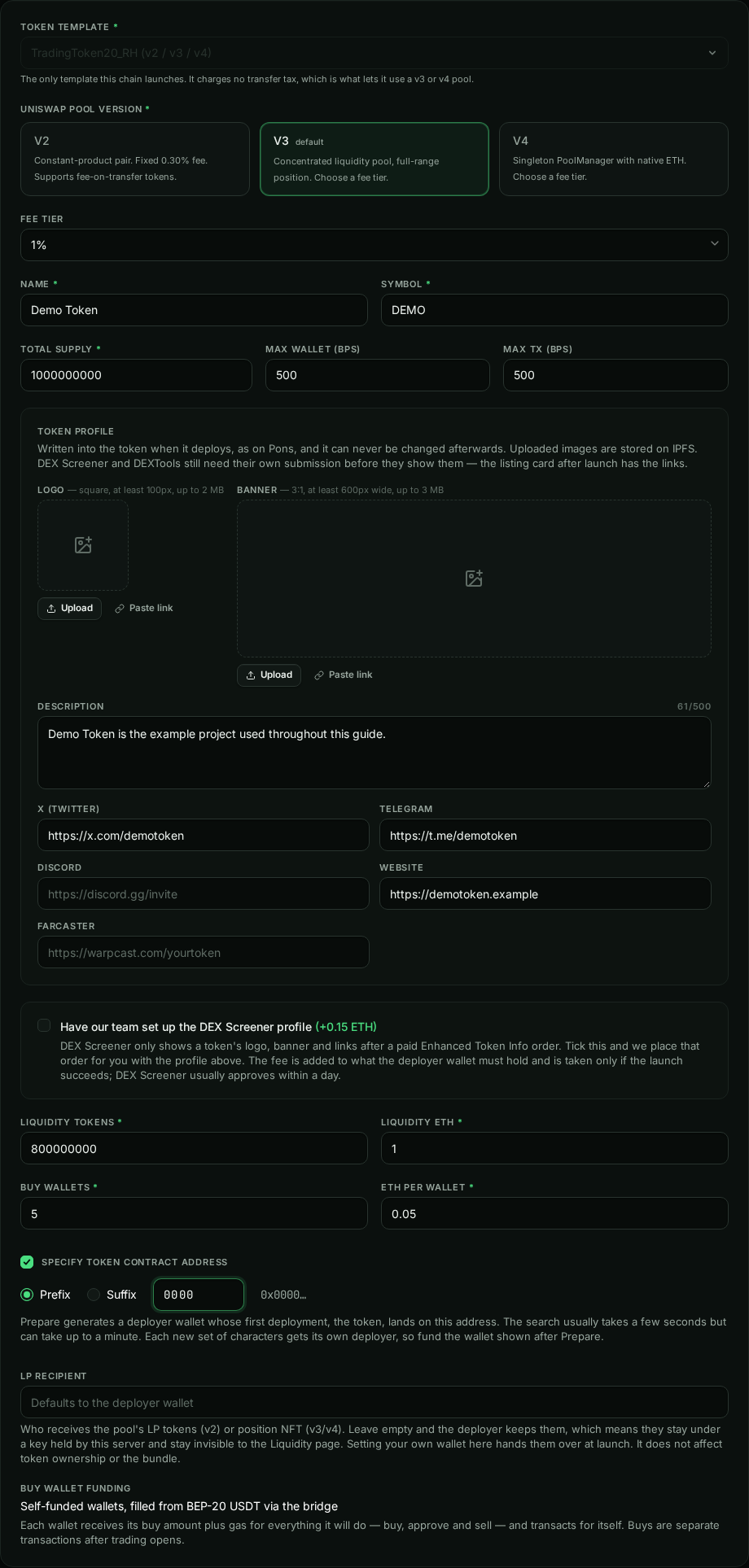Select the Prefix radio button
Viewport: 749px width, 1568px height.
tap(27, 1295)
